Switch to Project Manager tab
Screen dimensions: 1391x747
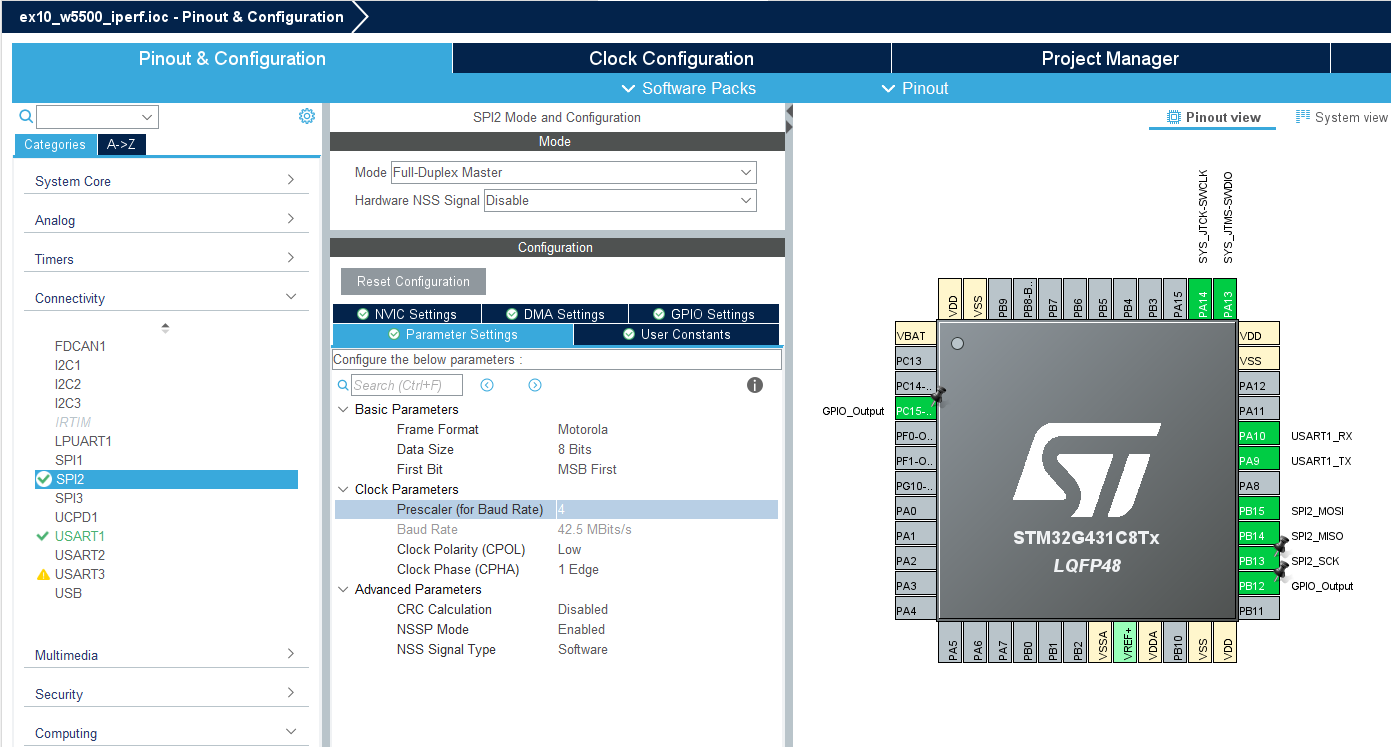click(1110, 58)
